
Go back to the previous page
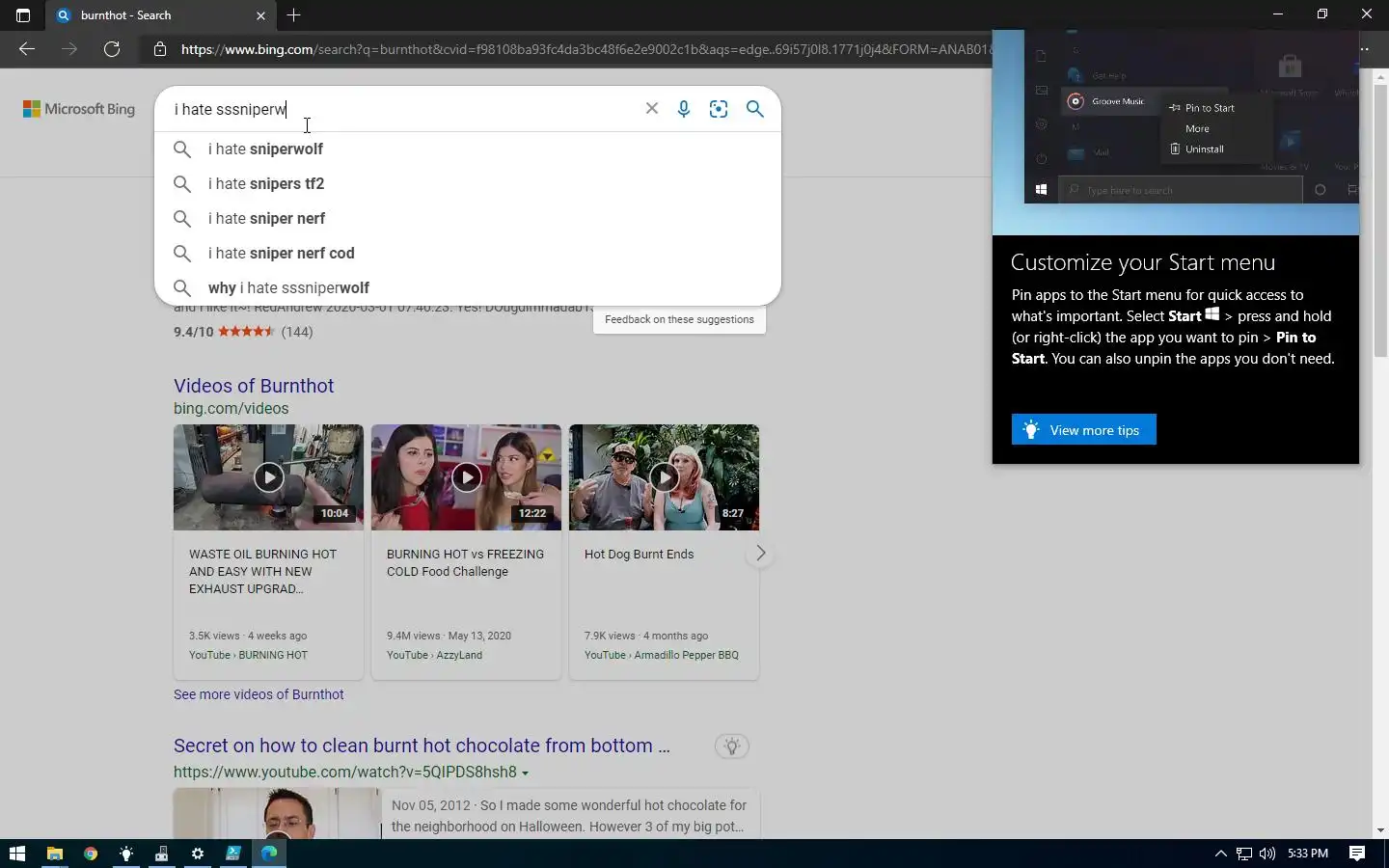27,49
